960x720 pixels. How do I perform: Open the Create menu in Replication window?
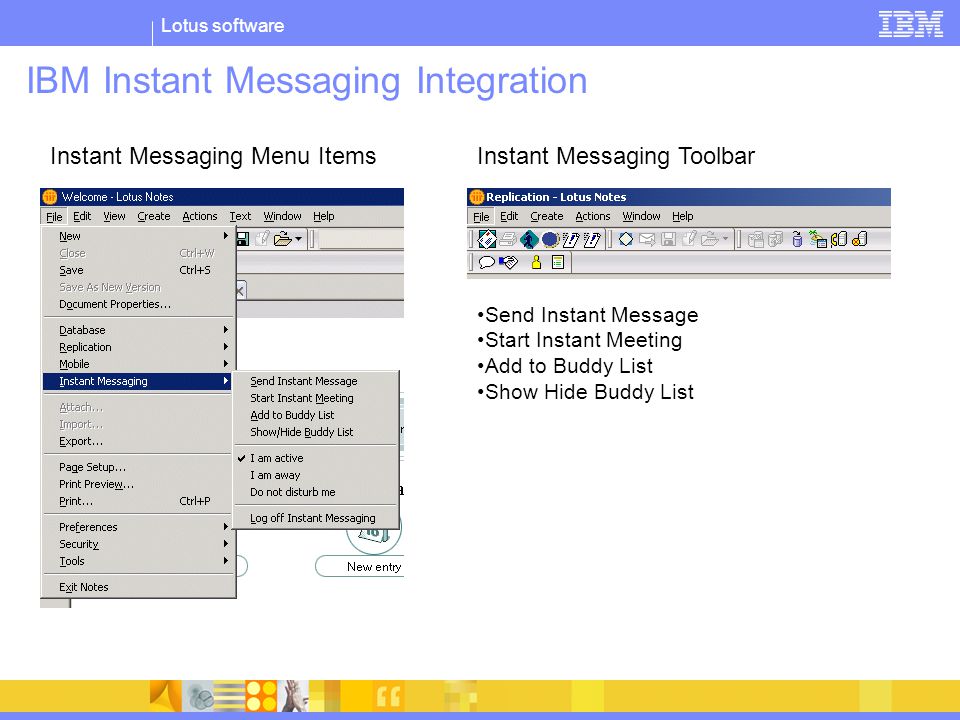(x=547, y=216)
